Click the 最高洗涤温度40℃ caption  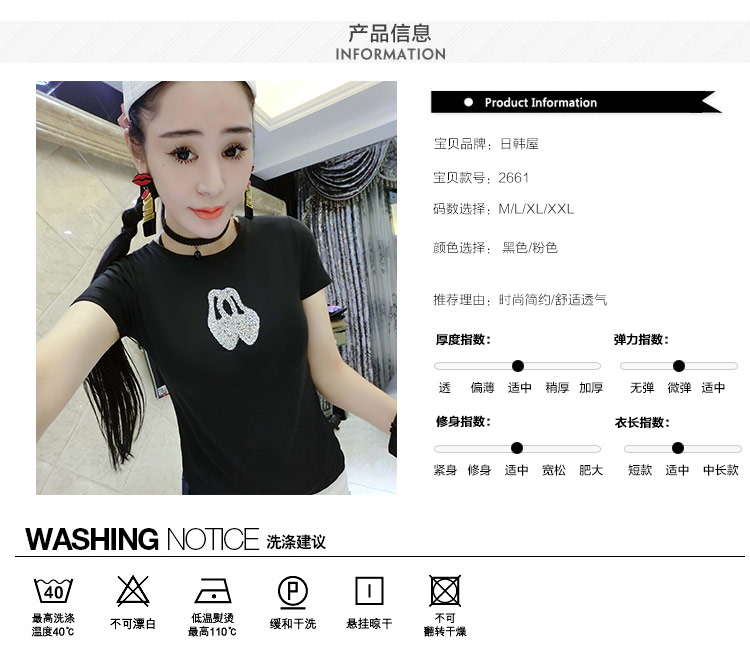53,625
